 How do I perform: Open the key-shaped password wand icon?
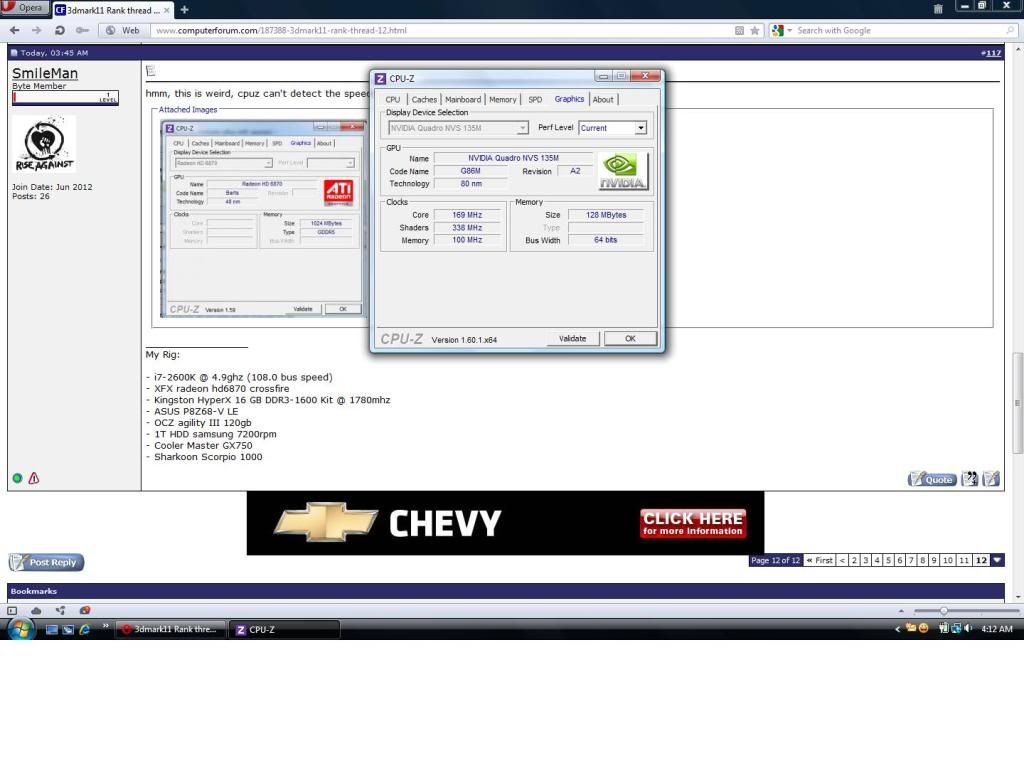[82, 30]
